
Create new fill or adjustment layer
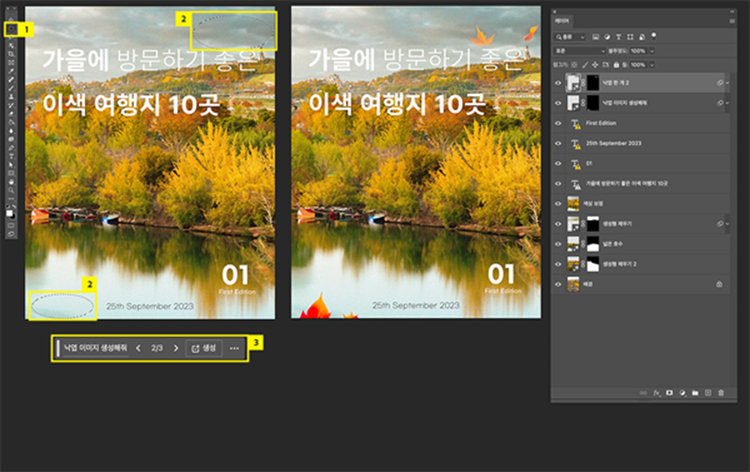[683, 393]
